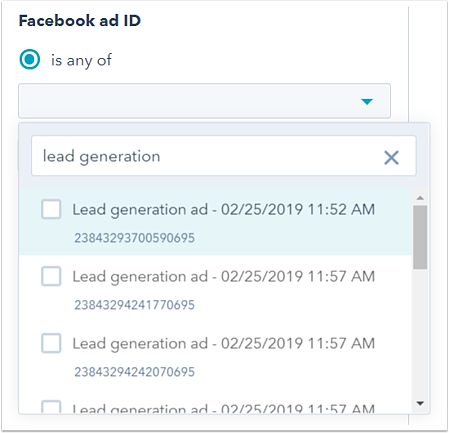
Task: Click the 'Facebook ad ID' heading
Action: [x=80, y=21]
